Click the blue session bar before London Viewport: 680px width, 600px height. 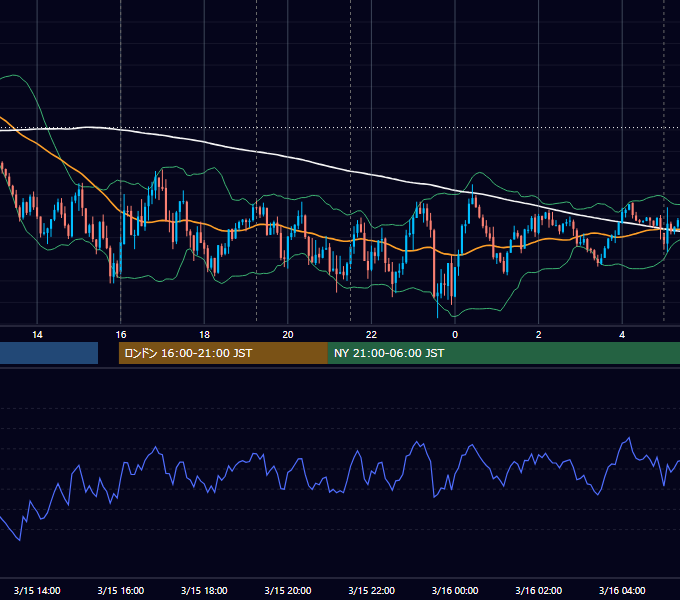49,353
